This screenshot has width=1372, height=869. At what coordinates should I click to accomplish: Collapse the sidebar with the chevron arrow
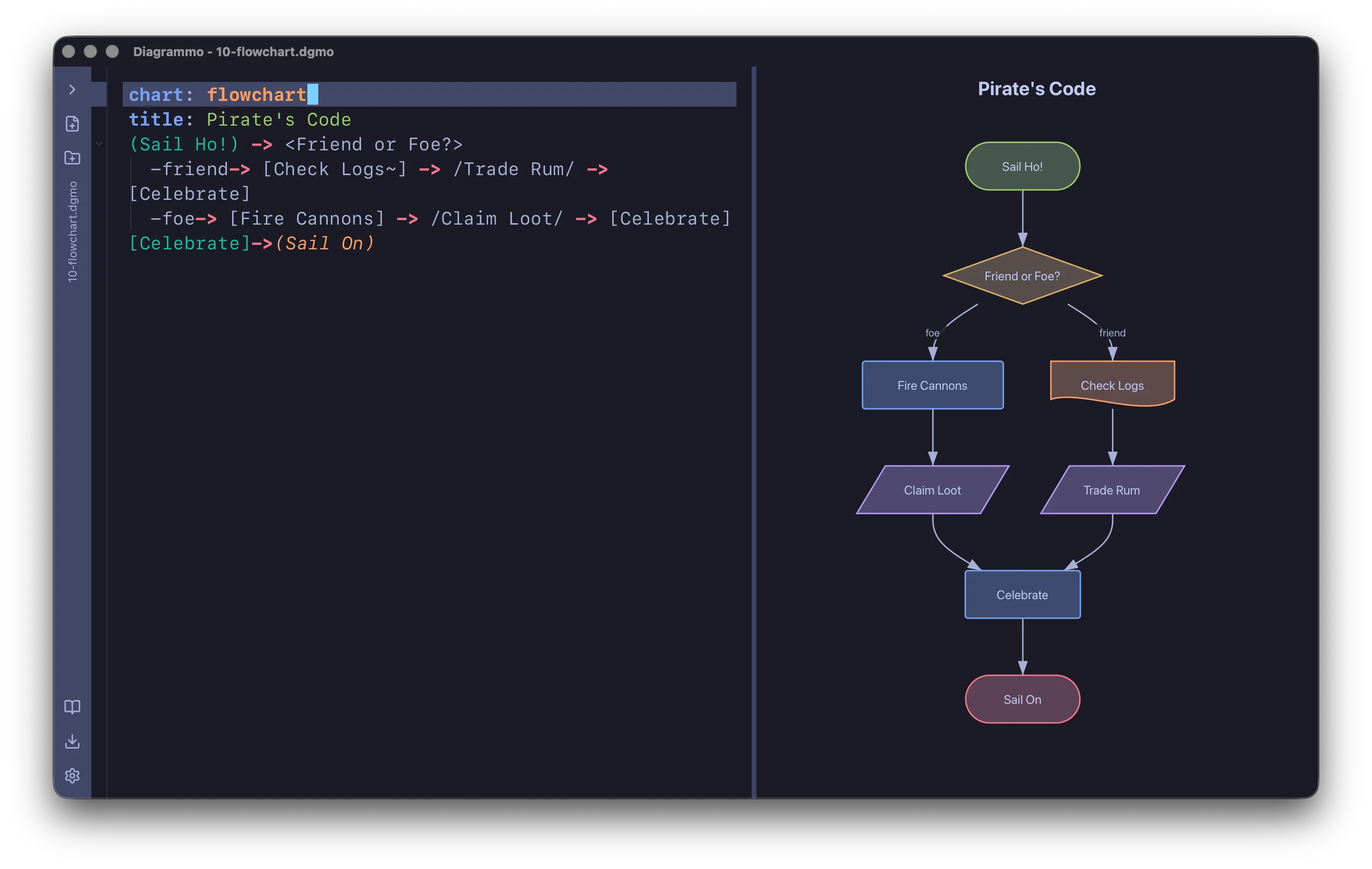click(72, 89)
